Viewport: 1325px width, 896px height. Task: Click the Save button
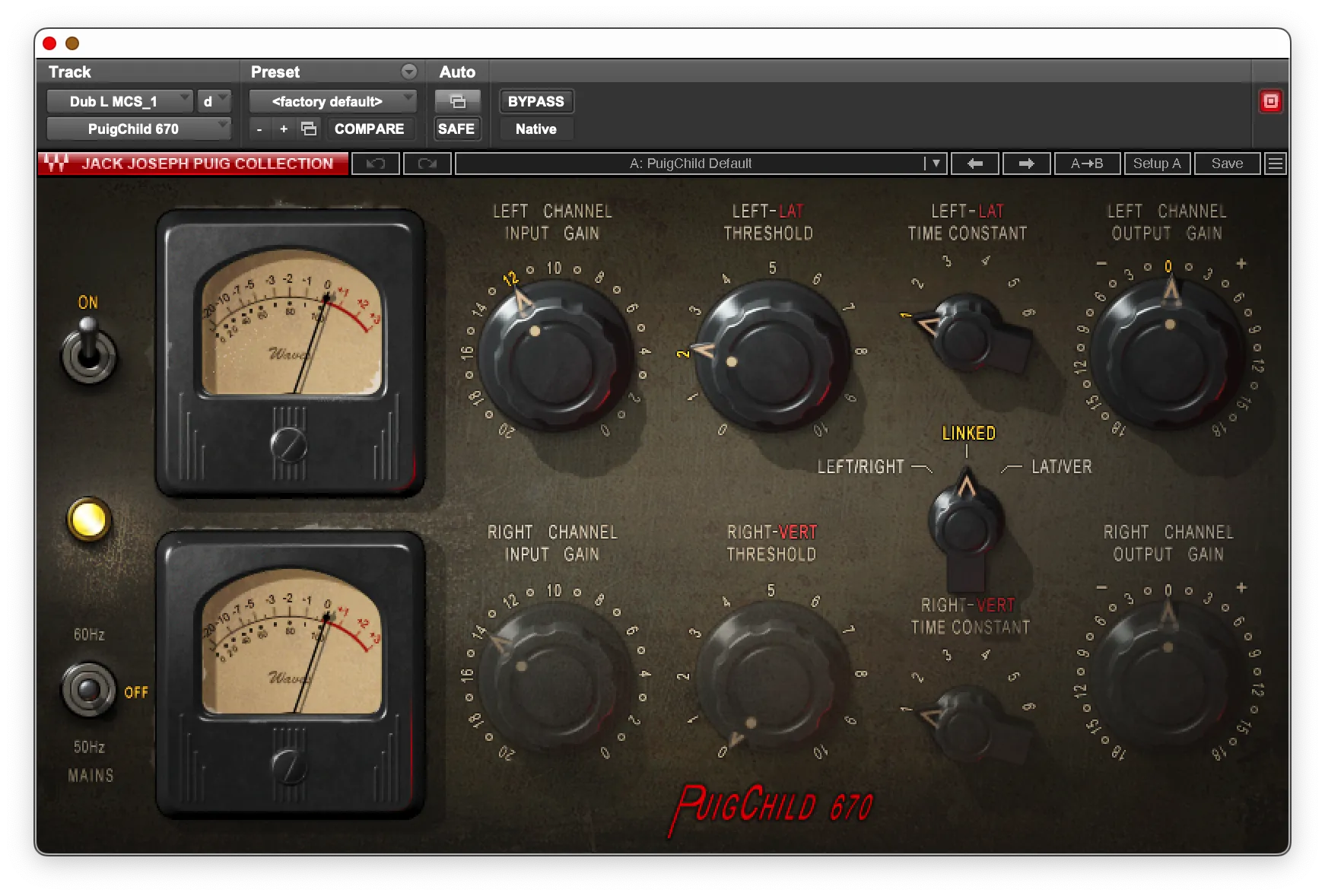click(x=1227, y=164)
